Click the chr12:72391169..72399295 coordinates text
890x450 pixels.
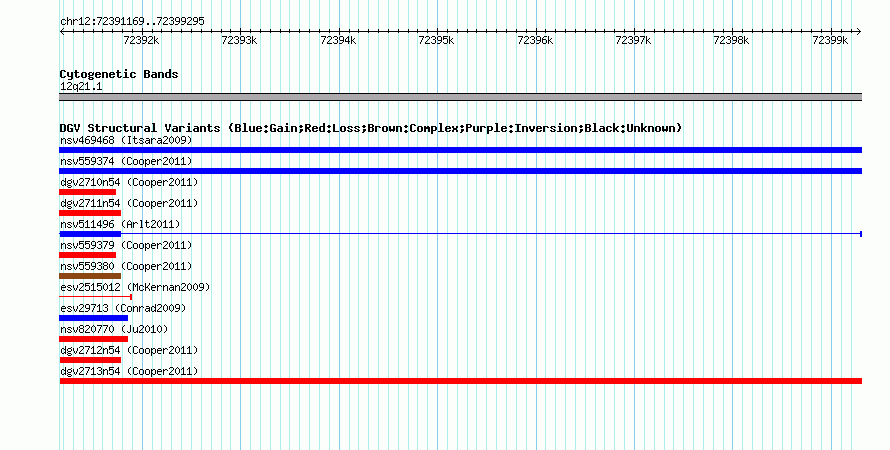pyautogui.click(x=132, y=22)
